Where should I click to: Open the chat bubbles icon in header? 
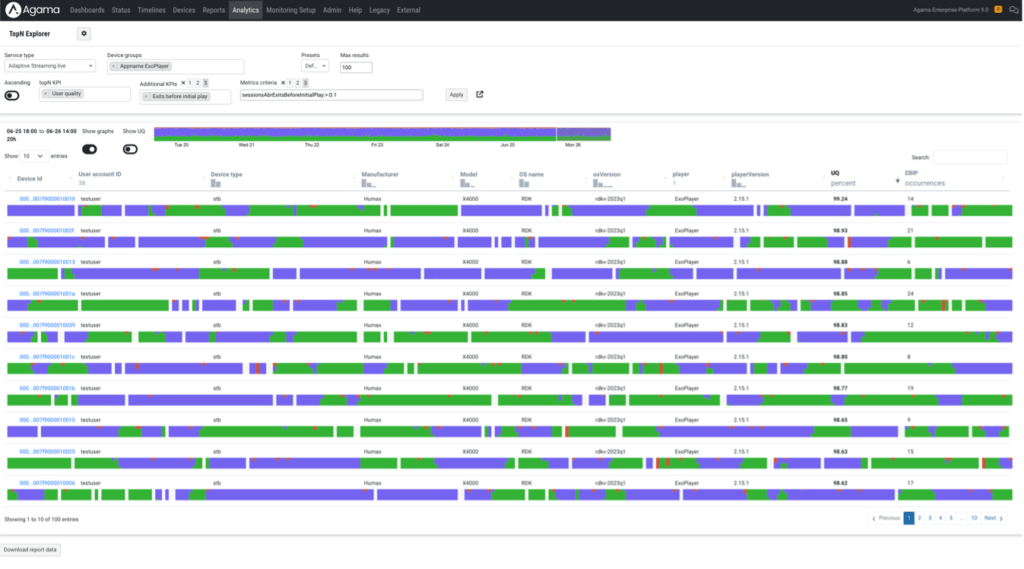(1014, 10)
